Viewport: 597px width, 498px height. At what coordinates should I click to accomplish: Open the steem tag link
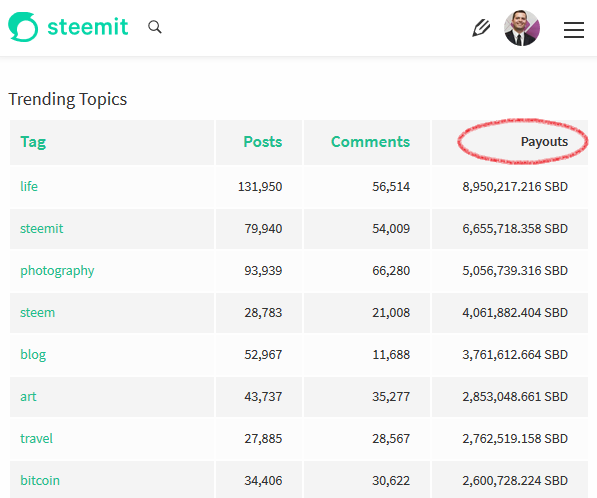click(x=37, y=313)
